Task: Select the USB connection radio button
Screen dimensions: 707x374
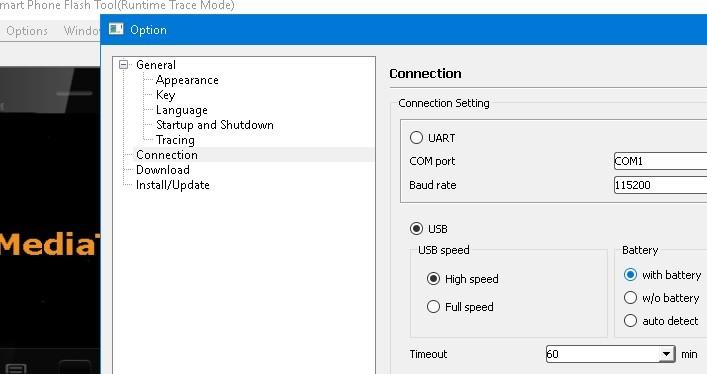Action: point(416,229)
